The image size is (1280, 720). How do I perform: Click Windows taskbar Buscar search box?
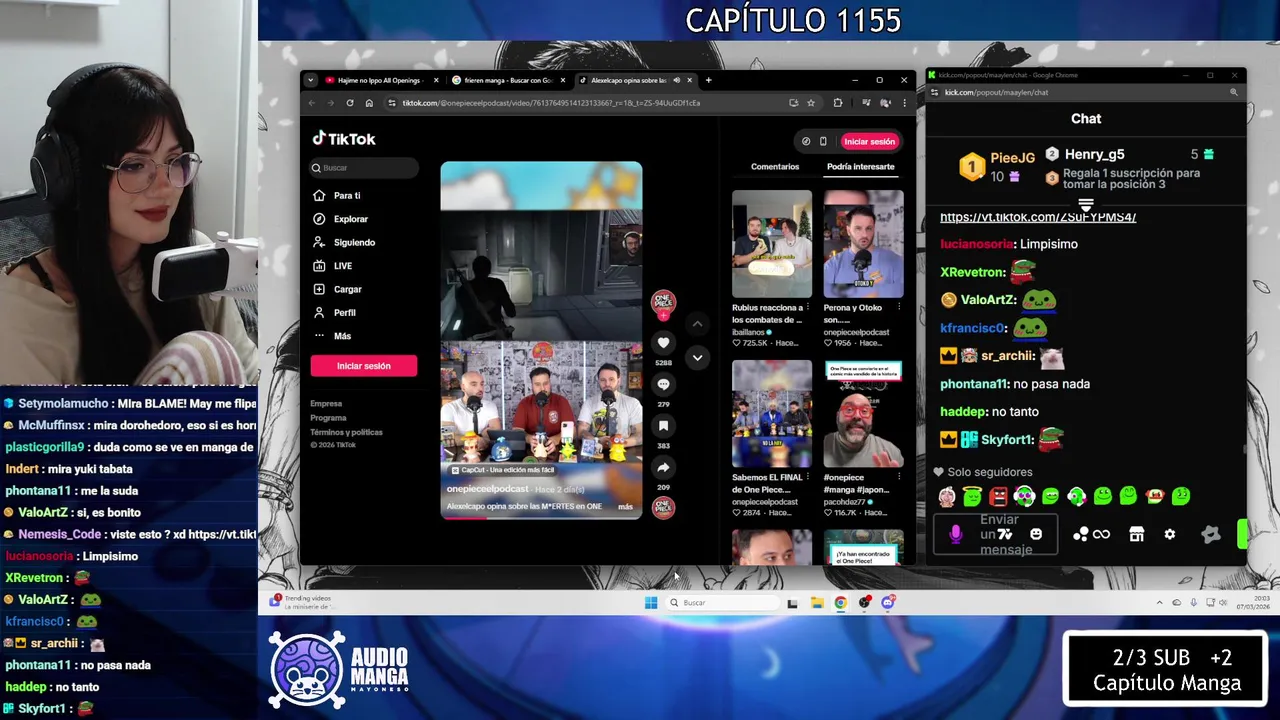point(724,602)
